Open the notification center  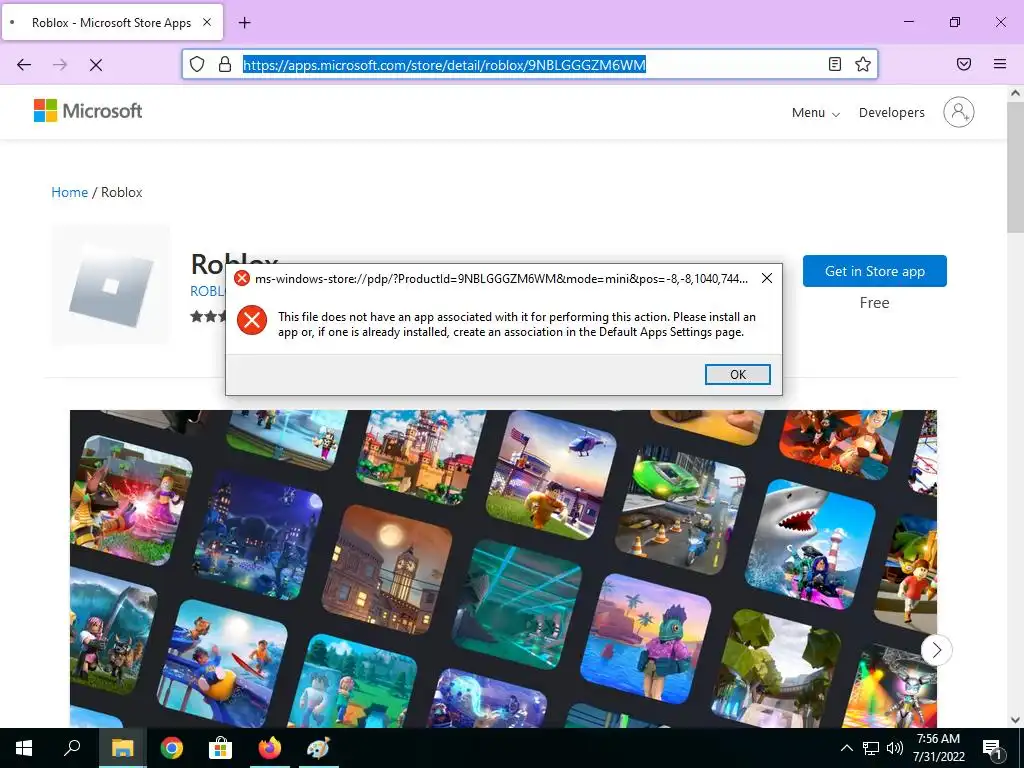(992, 748)
